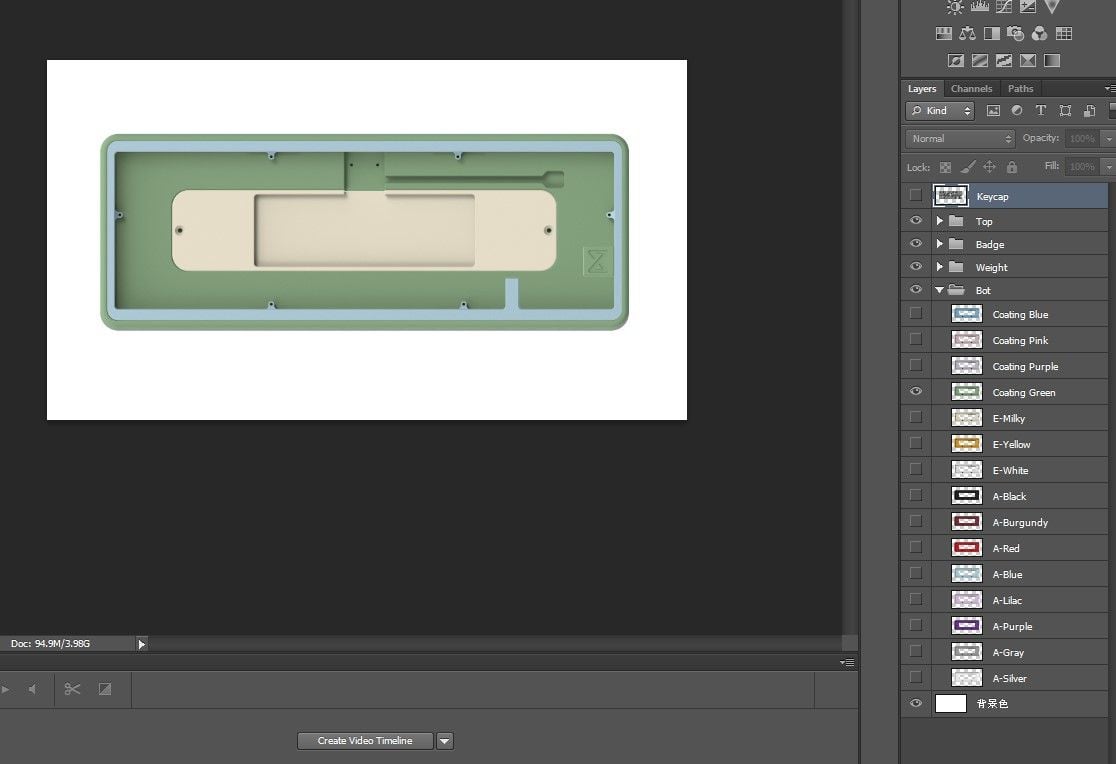
Task: Open the Fill slider dropdown arrow
Action: click(x=1107, y=167)
